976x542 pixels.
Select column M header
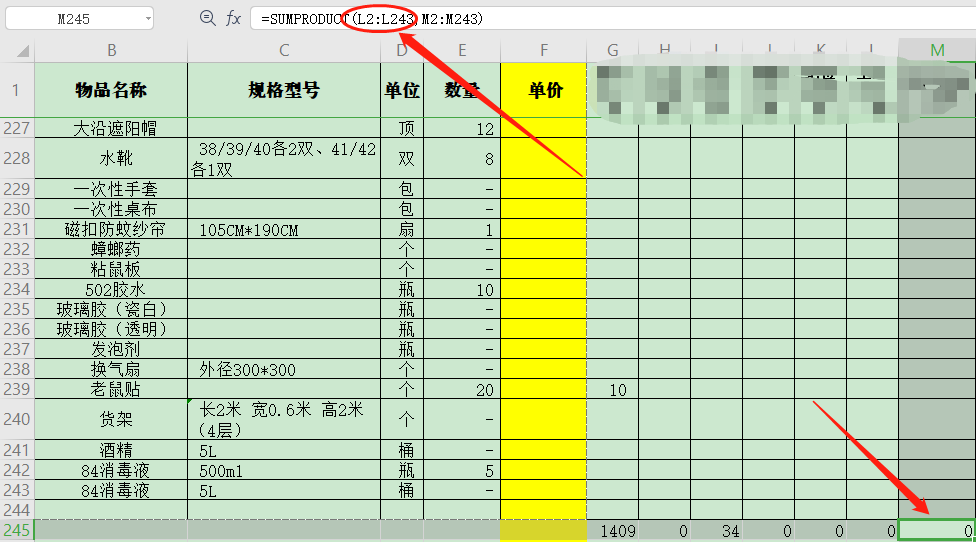(937, 50)
